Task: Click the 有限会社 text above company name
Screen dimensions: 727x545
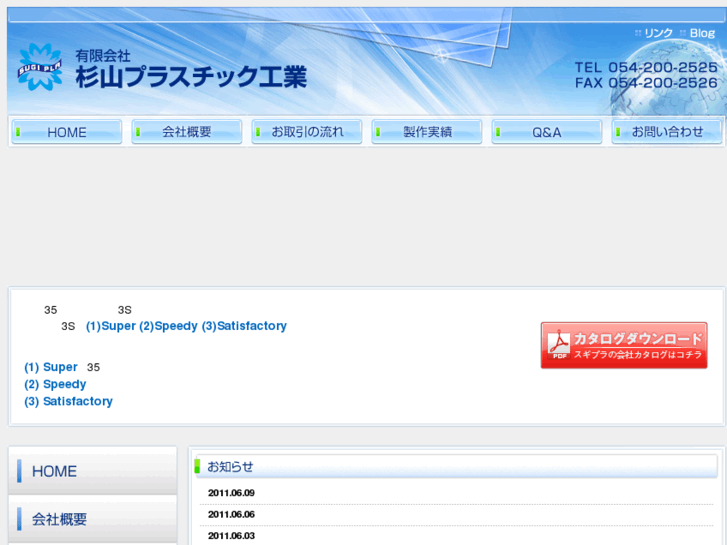Action: 103,56
